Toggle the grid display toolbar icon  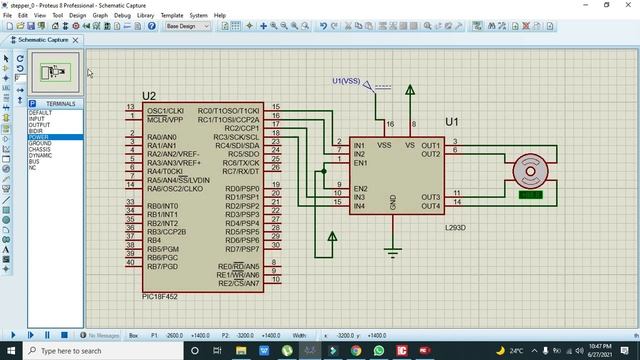pyautogui.click(x=236, y=26)
